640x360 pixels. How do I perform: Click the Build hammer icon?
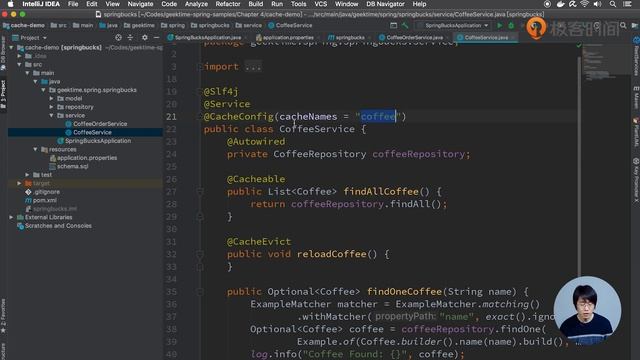(405, 25)
